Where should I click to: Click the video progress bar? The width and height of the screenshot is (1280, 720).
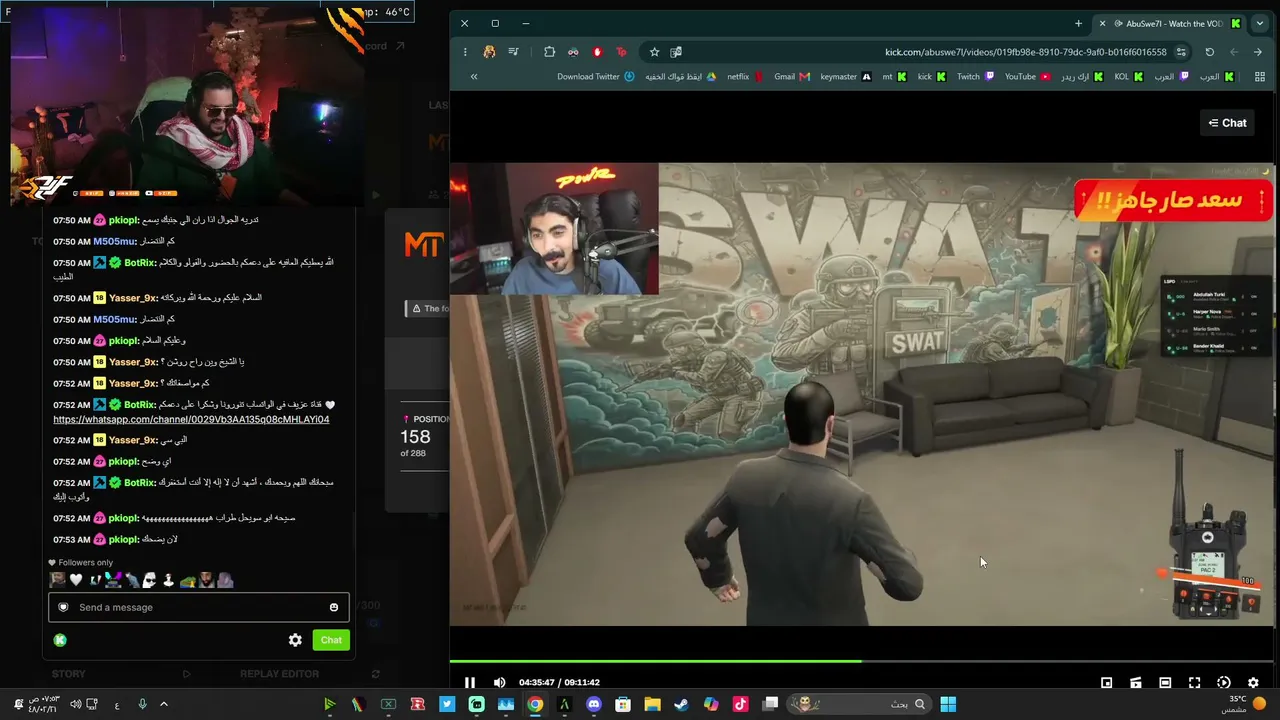pos(862,661)
